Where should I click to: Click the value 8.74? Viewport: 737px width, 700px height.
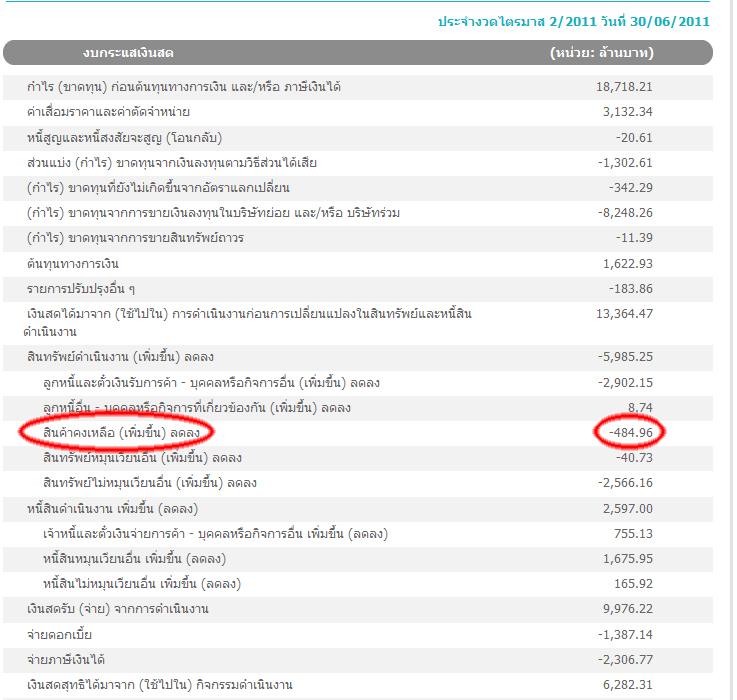[x=640, y=408]
